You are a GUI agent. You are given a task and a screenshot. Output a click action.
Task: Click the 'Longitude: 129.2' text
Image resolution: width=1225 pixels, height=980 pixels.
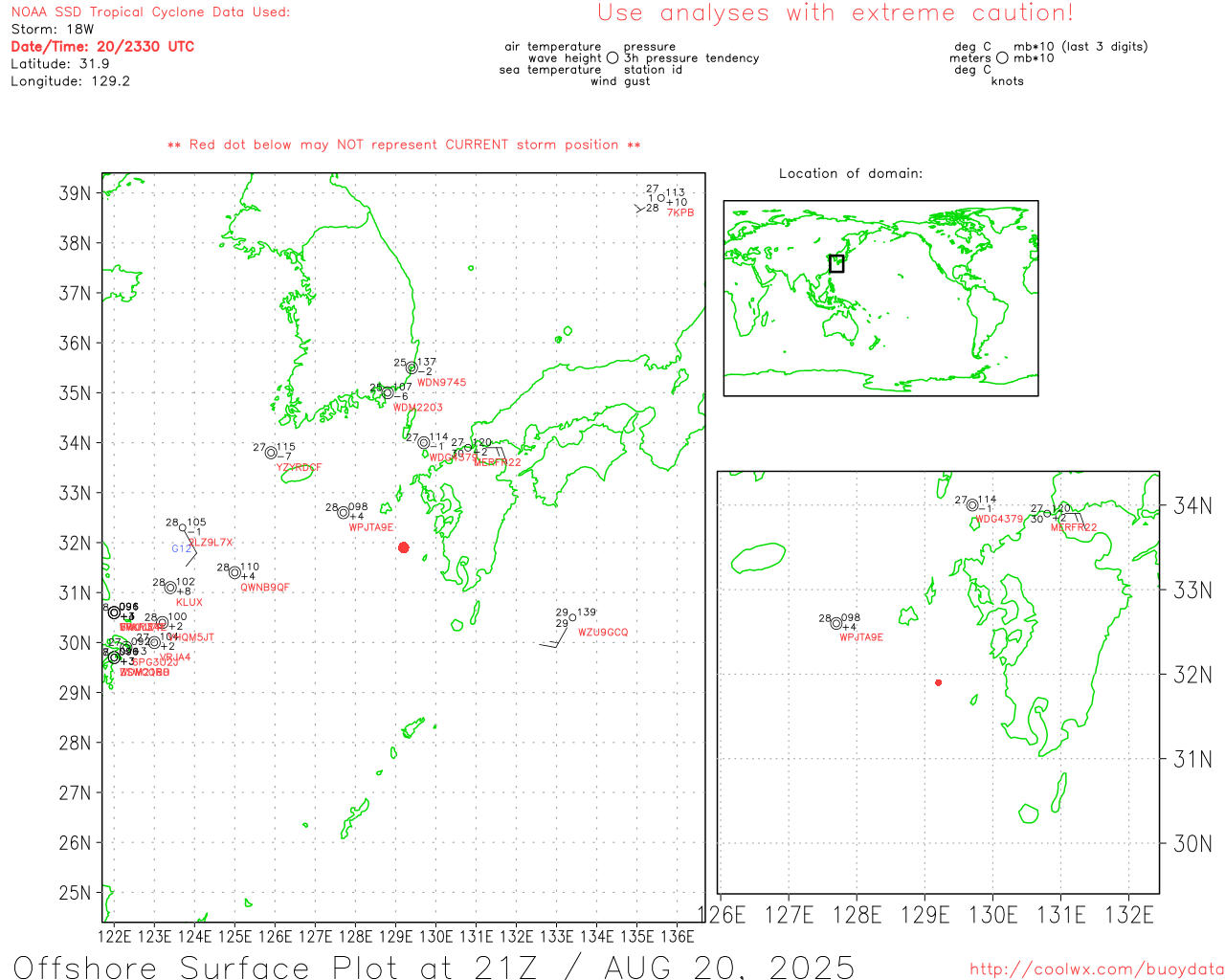point(70,81)
